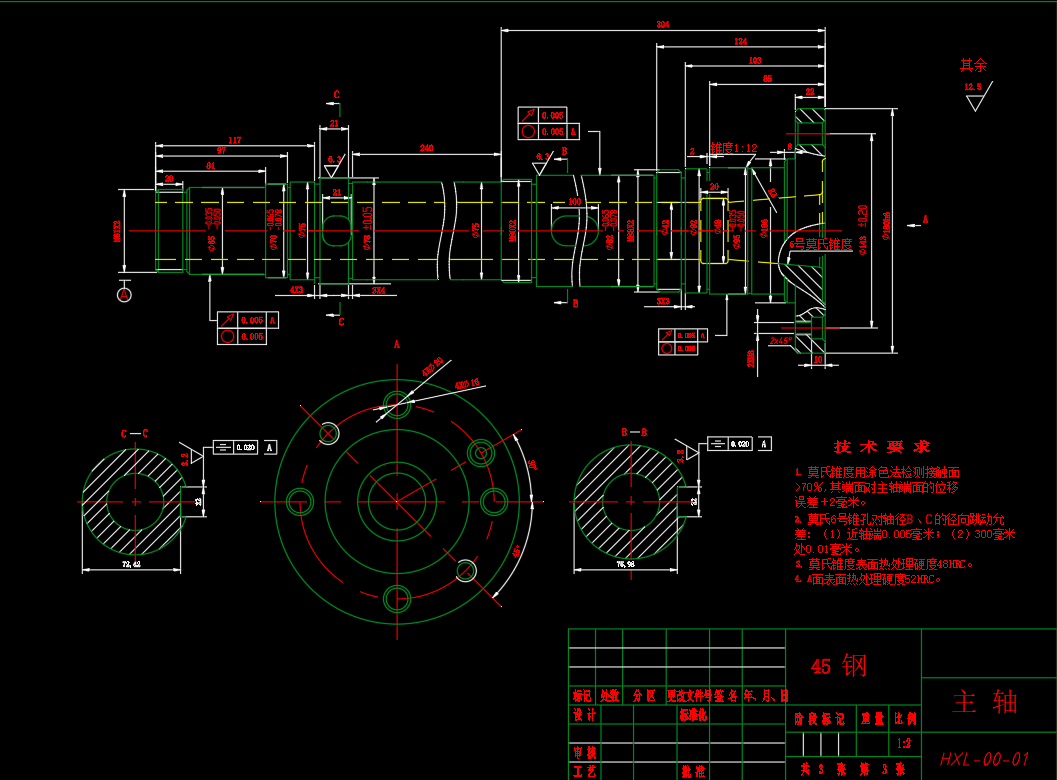Click the datum A circle symbol
This screenshot has width=1057, height=780.
pyautogui.click(x=124, y=294)
